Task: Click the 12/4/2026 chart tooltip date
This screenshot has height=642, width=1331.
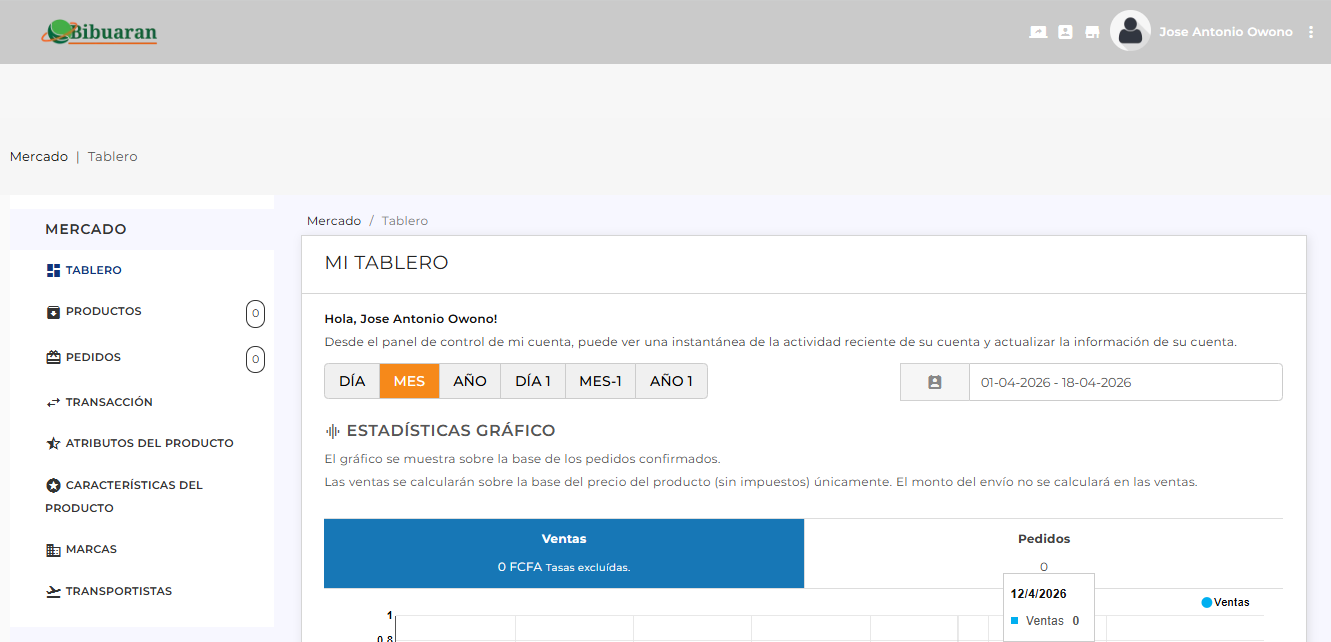Action: (x=1039, y=594)
